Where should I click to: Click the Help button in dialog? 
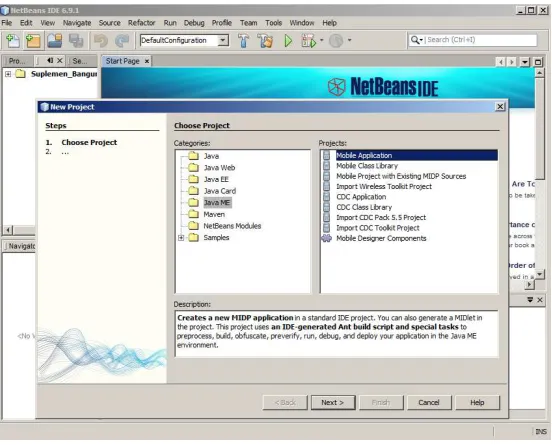(x=477, y=402)
